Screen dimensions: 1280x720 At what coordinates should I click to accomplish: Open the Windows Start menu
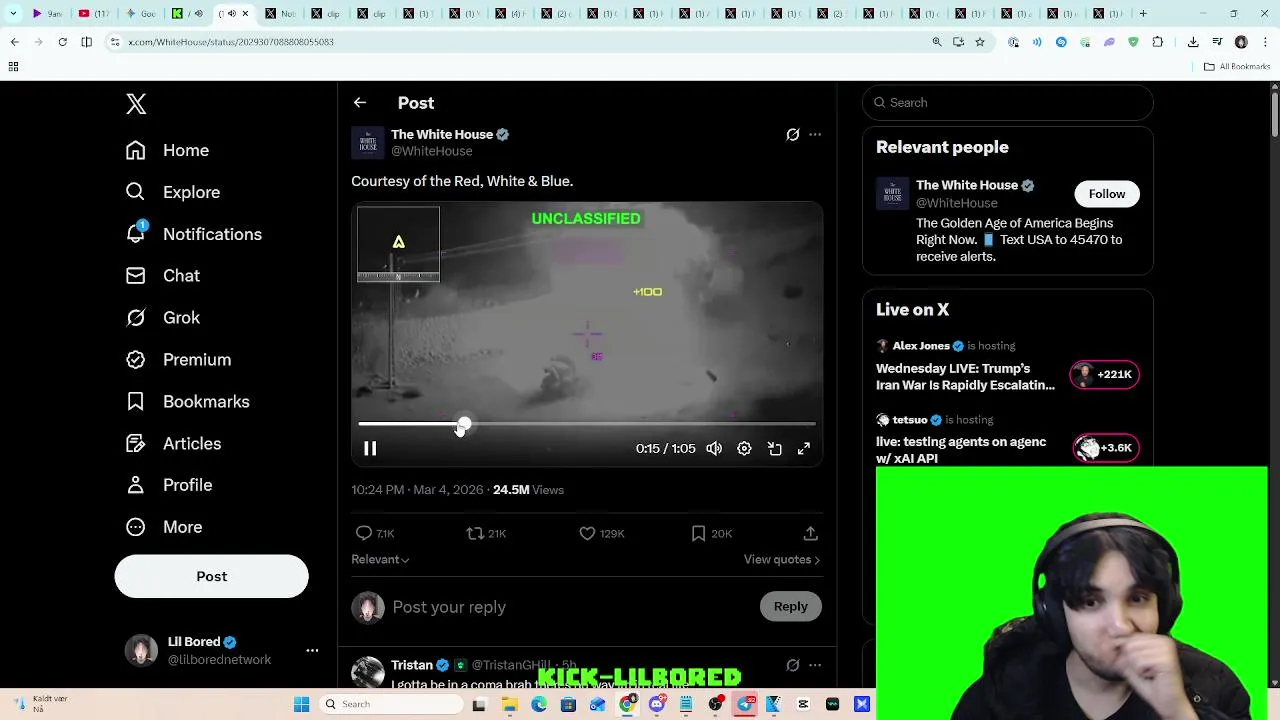(x=301, y=705)
